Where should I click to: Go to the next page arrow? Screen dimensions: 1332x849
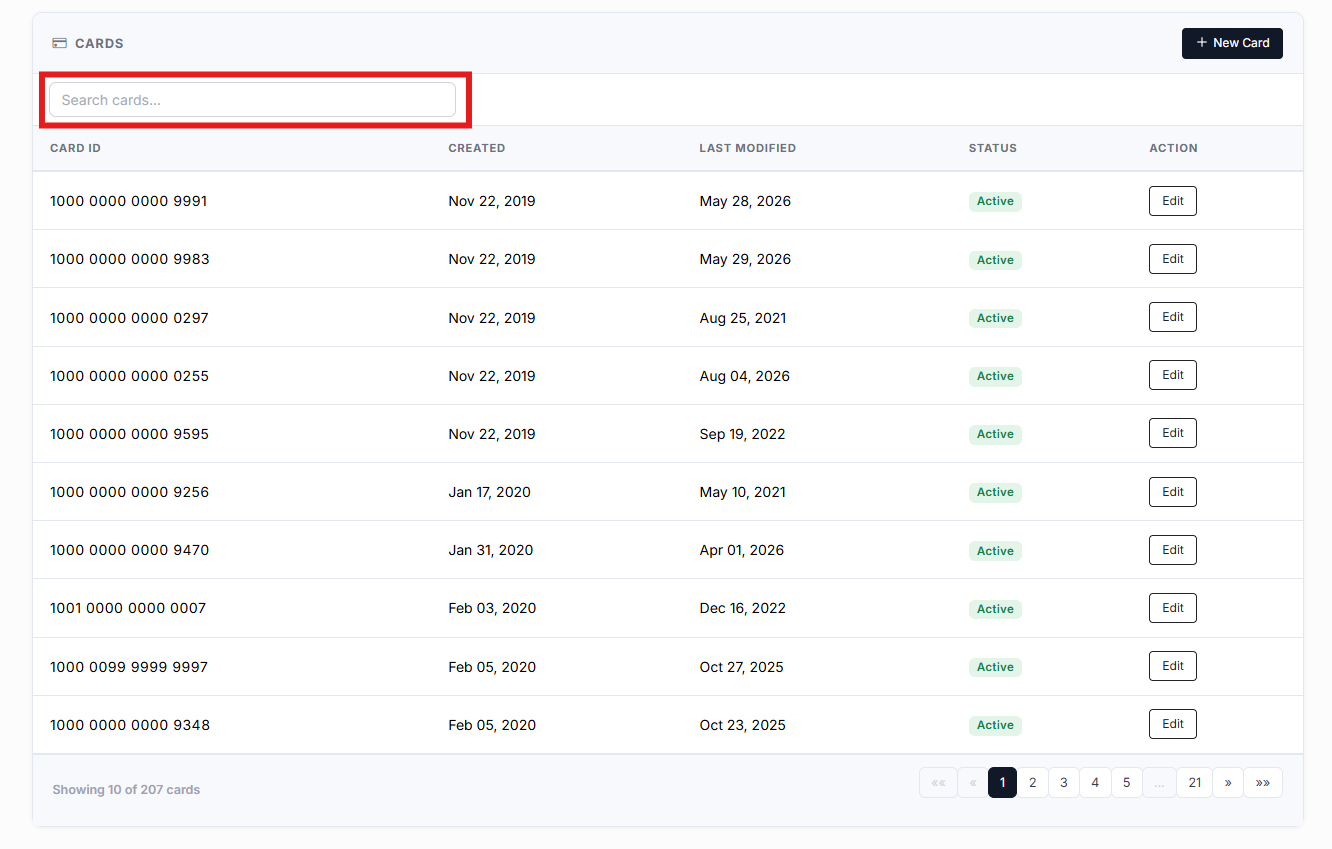(1228, 783)
